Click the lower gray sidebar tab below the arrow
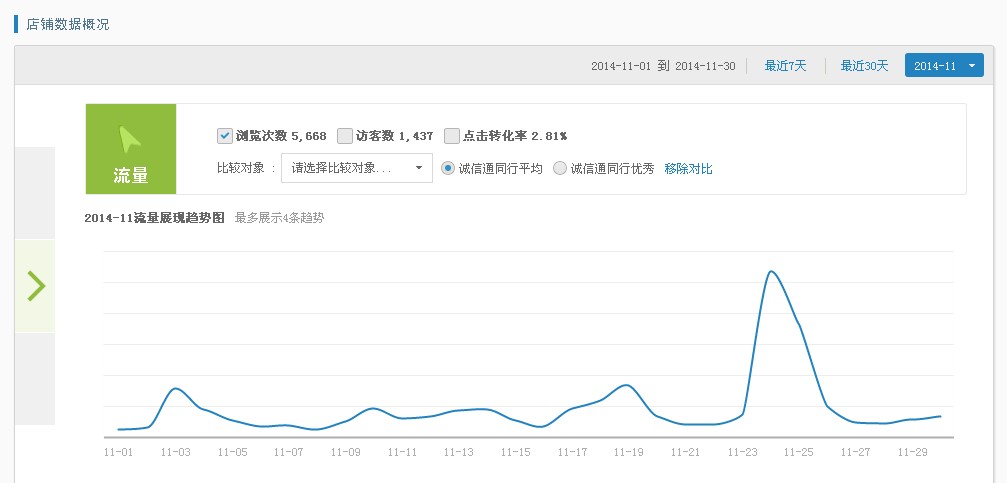 click(35, 379)
